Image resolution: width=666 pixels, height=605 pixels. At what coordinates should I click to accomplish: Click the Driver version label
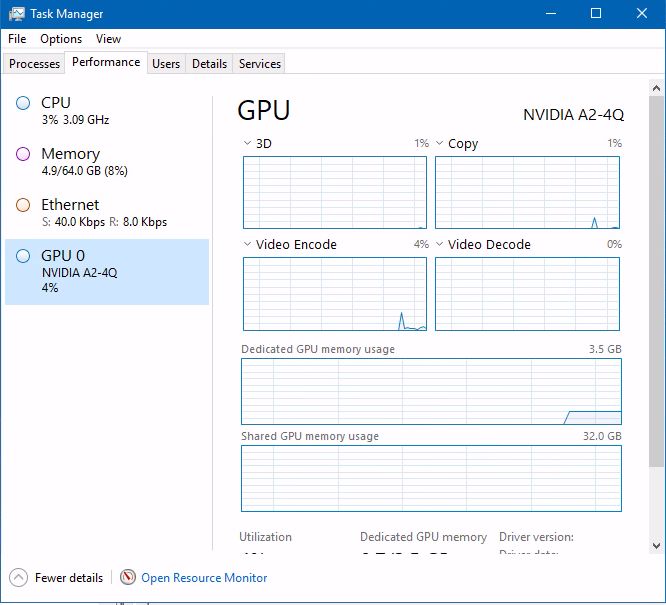[536, 537]
